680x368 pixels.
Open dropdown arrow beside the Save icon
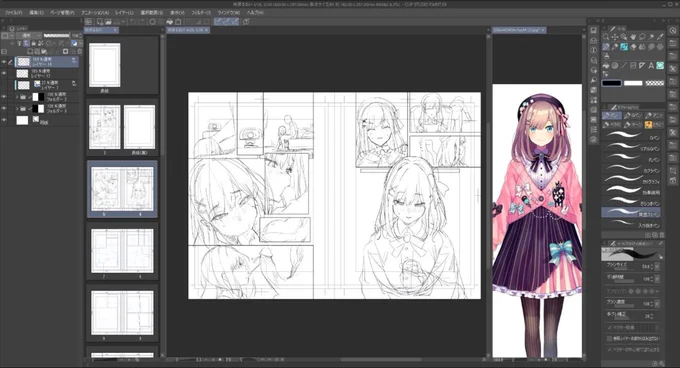click(124, 21)
